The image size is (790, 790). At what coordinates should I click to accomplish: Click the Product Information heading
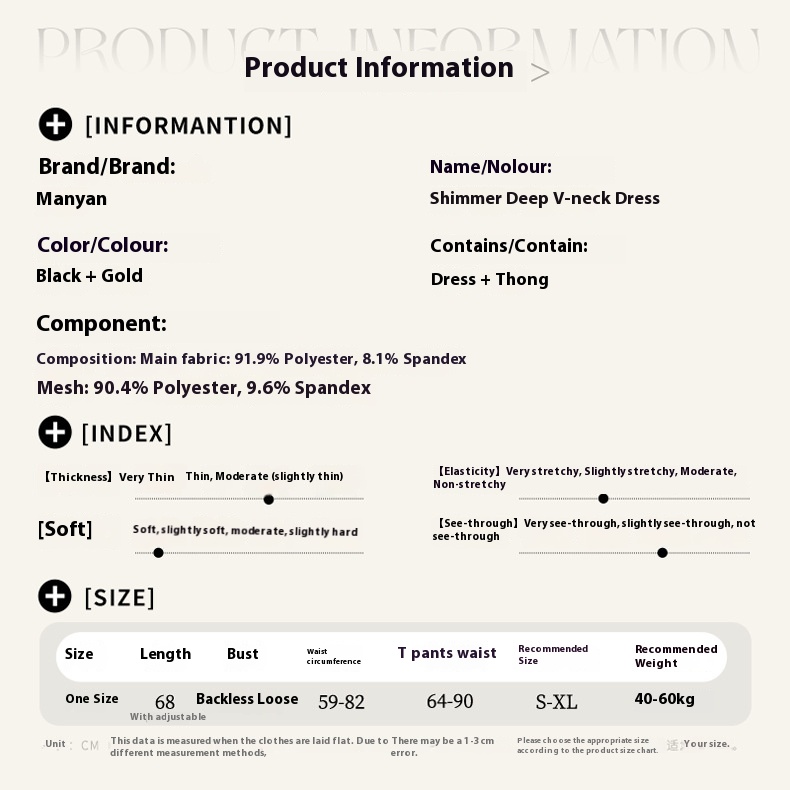click(x=378, y=68)
